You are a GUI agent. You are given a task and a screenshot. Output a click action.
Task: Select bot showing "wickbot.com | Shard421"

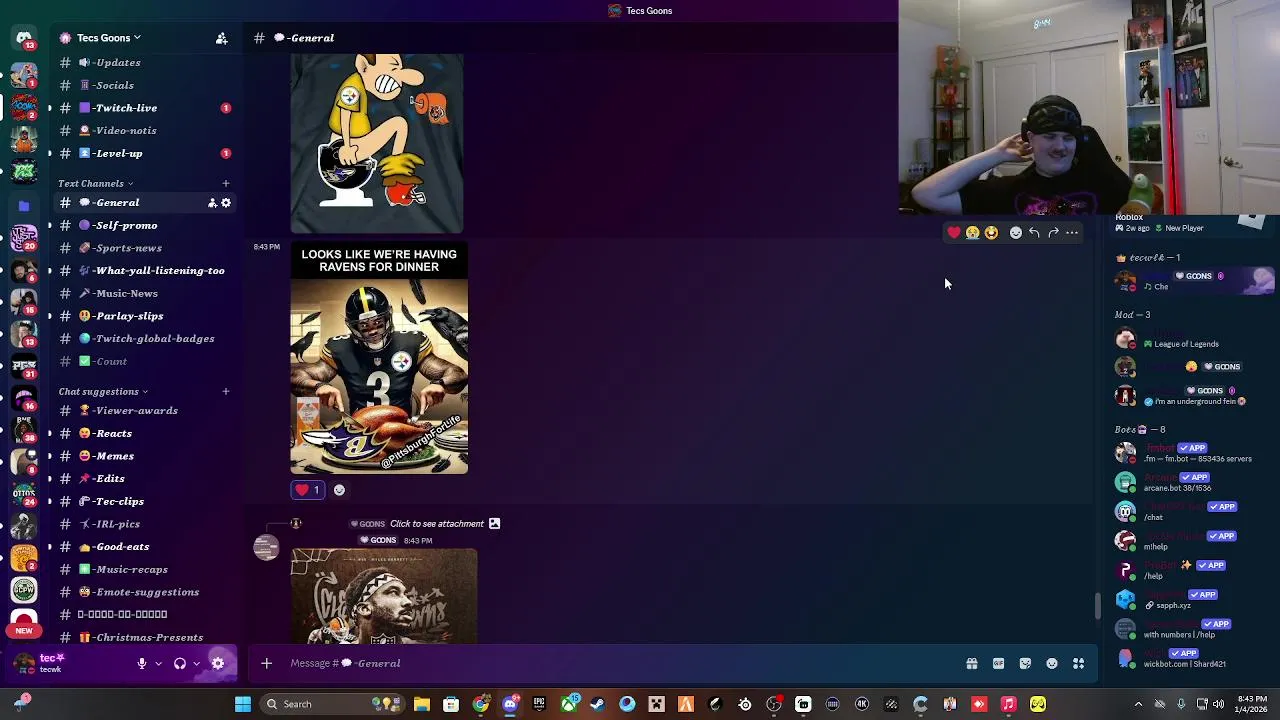(x=1190, y=658)
